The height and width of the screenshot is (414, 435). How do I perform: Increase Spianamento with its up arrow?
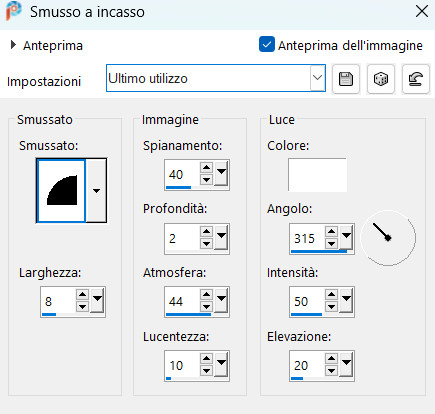[x=207, y=168]
